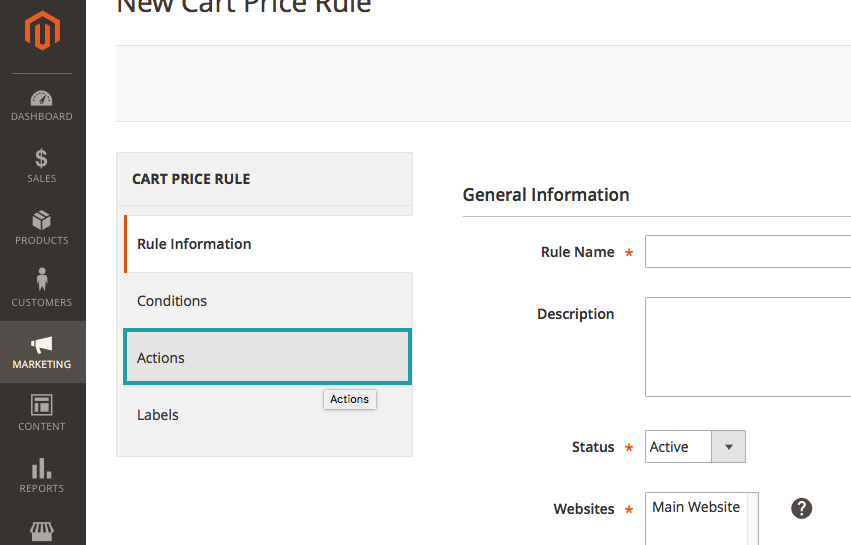Focus the Rule Name text field
Viewport: 851px width, 545px height.
747,252
